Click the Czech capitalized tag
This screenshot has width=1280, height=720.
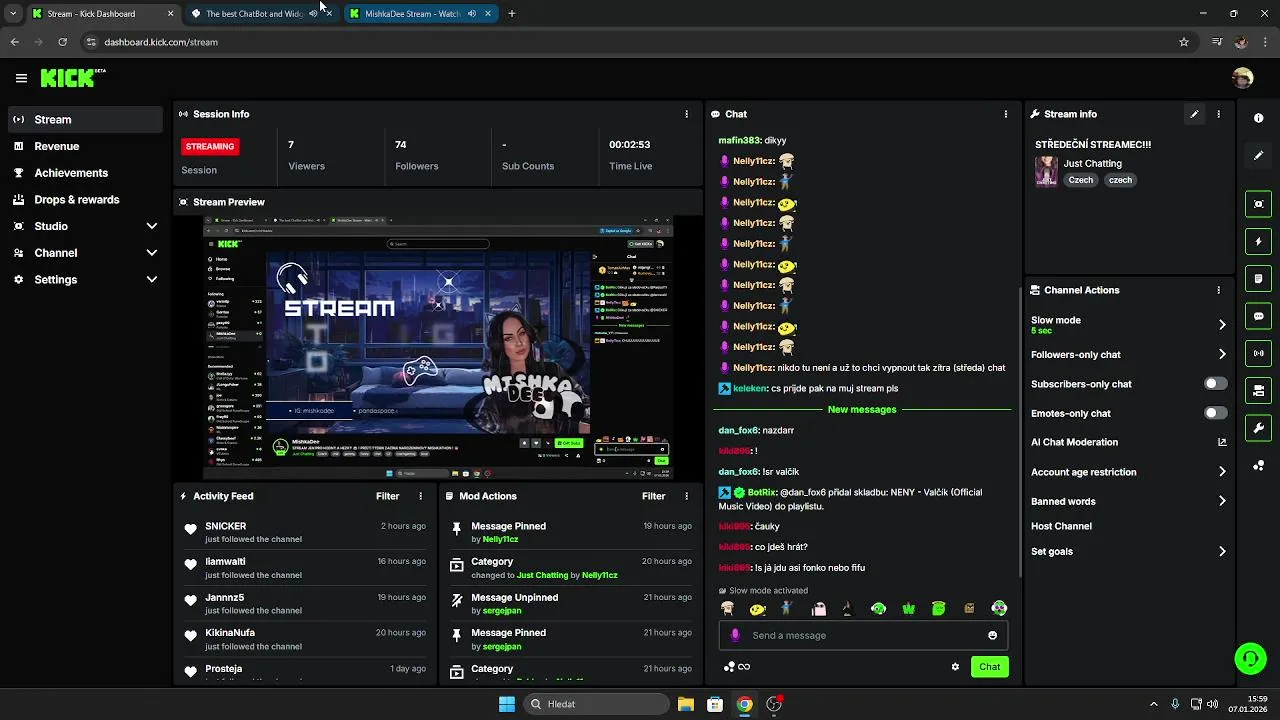[x=1080, y=180]
